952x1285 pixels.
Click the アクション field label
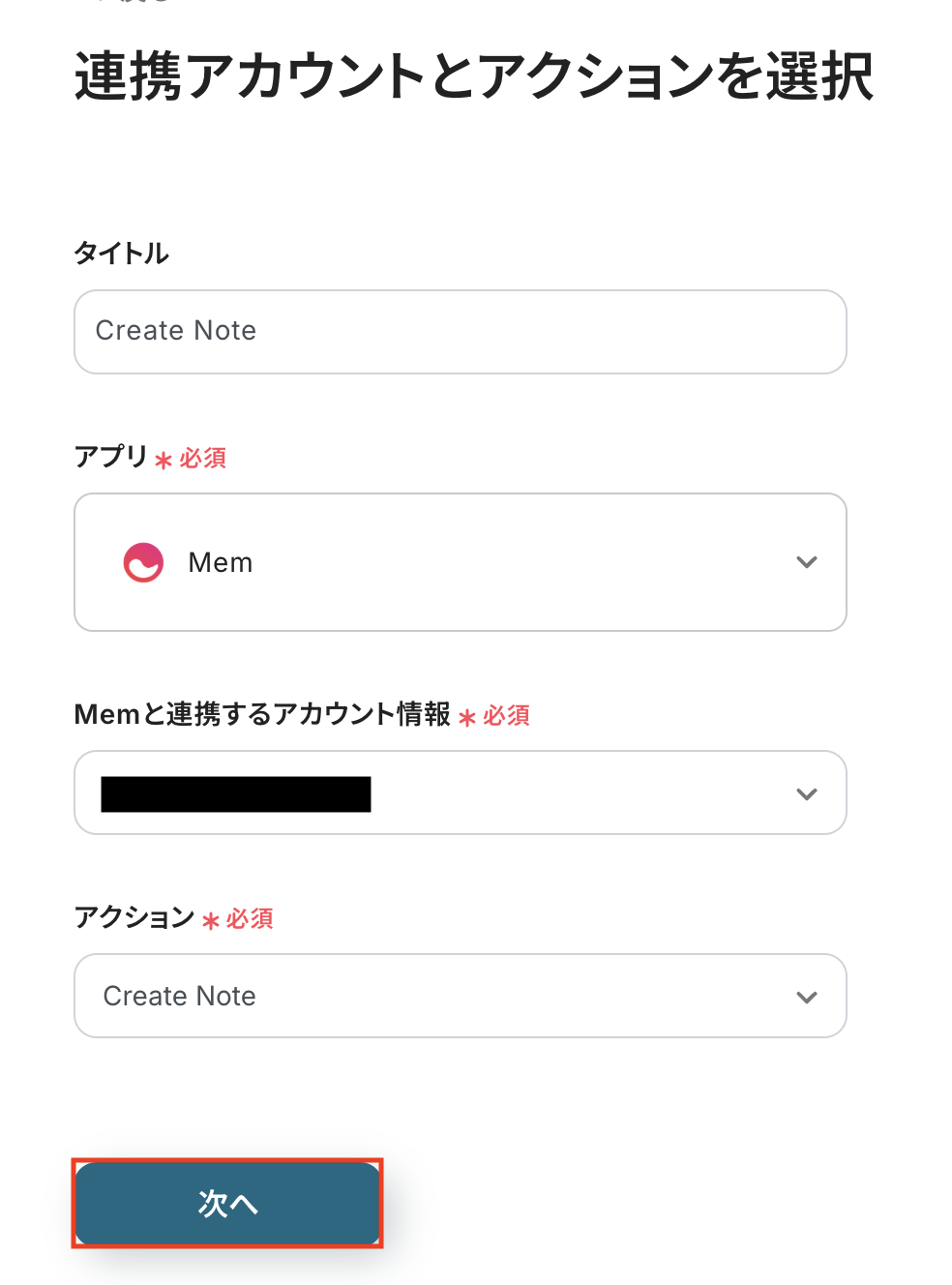click(134, 917)
